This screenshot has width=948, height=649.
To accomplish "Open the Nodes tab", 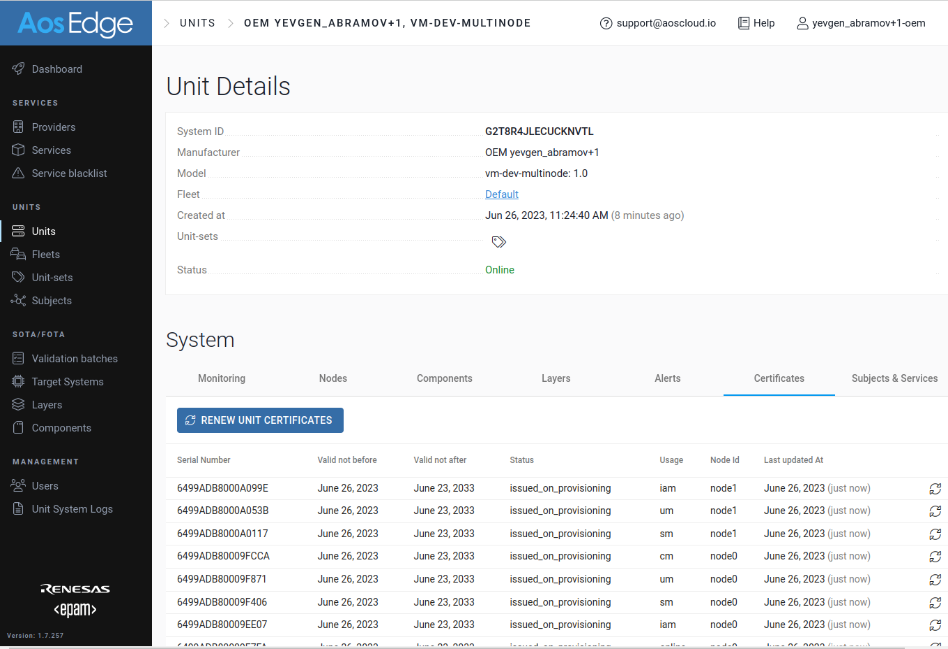I will tap(333, 378).
